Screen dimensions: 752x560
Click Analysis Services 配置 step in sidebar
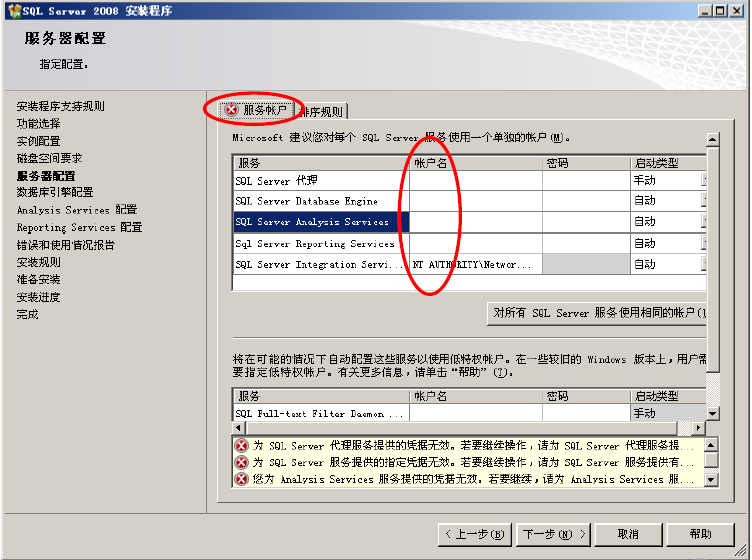(77, 210)
